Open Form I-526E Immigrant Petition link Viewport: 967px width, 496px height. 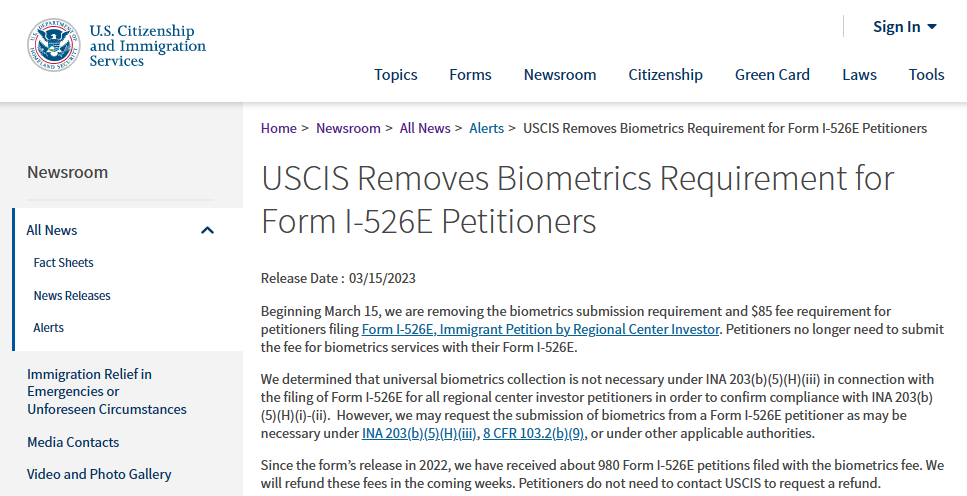(540, 329)
